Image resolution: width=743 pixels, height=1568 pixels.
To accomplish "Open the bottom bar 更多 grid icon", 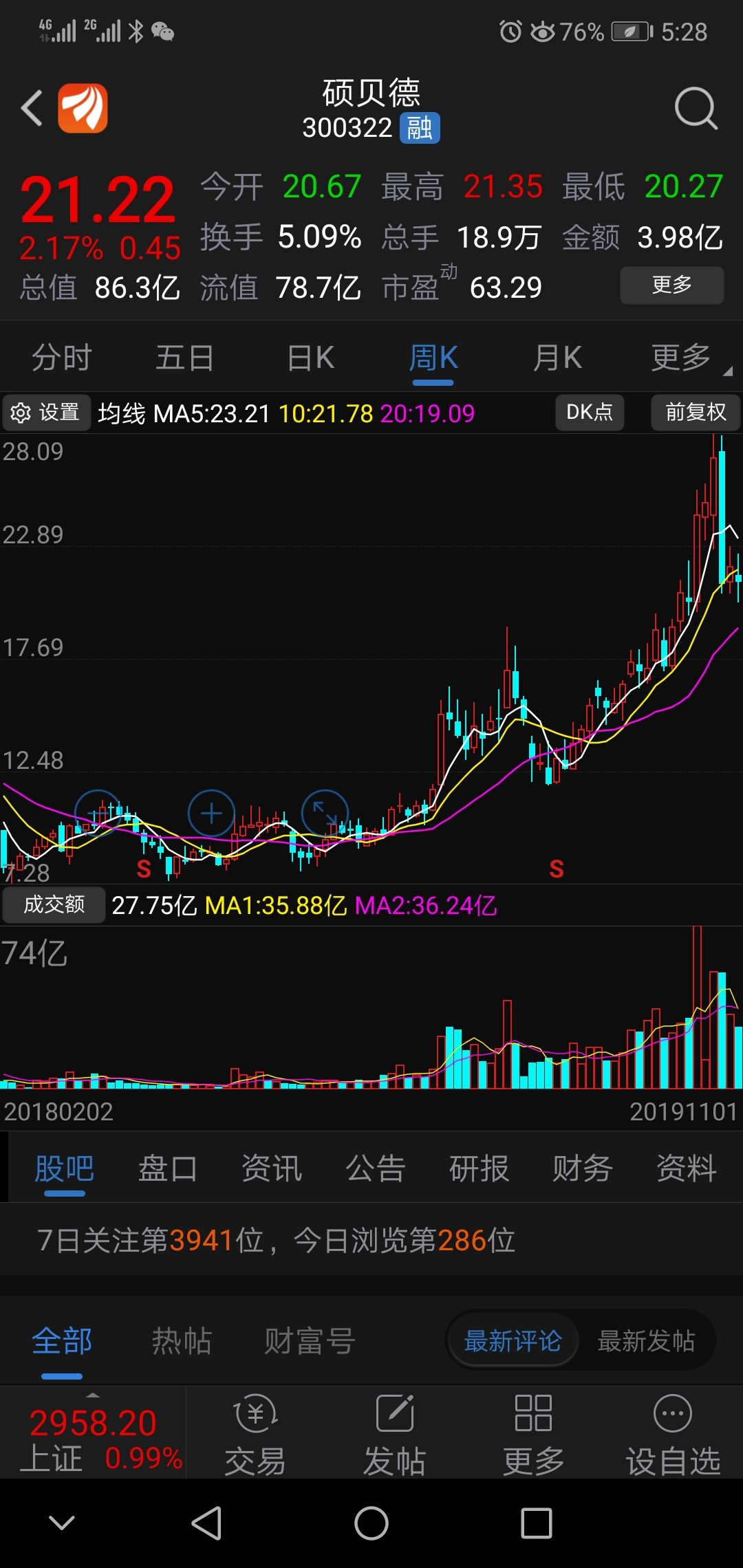I will (x=534, y=1435).
